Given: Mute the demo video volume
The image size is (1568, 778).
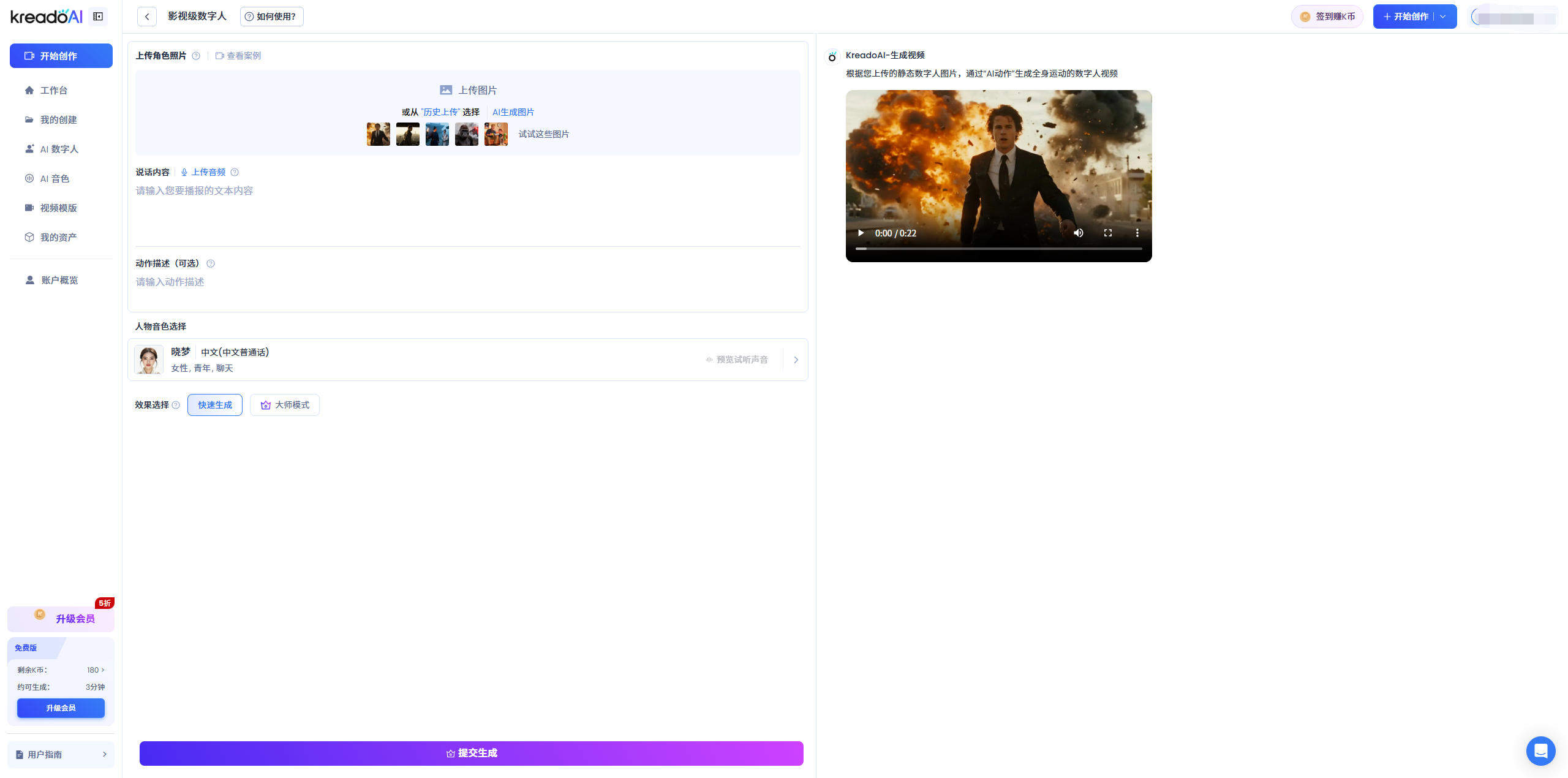Looking at the screenshot, I should click(1079, 233).
